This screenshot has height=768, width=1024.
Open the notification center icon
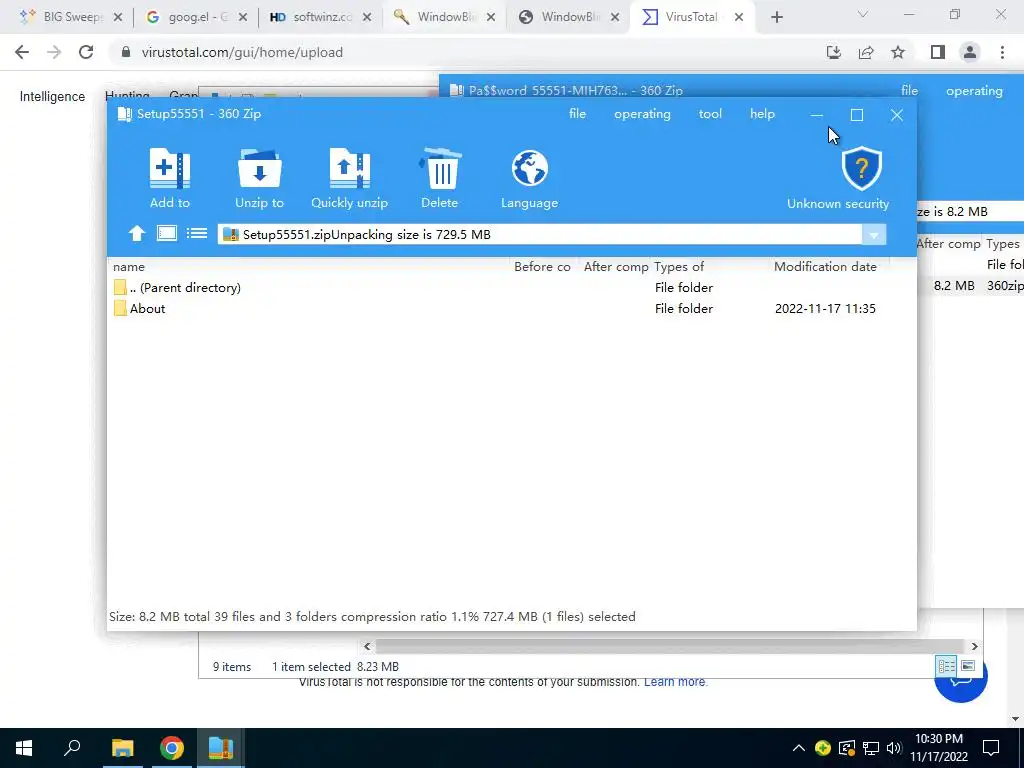tap(991, 748)
